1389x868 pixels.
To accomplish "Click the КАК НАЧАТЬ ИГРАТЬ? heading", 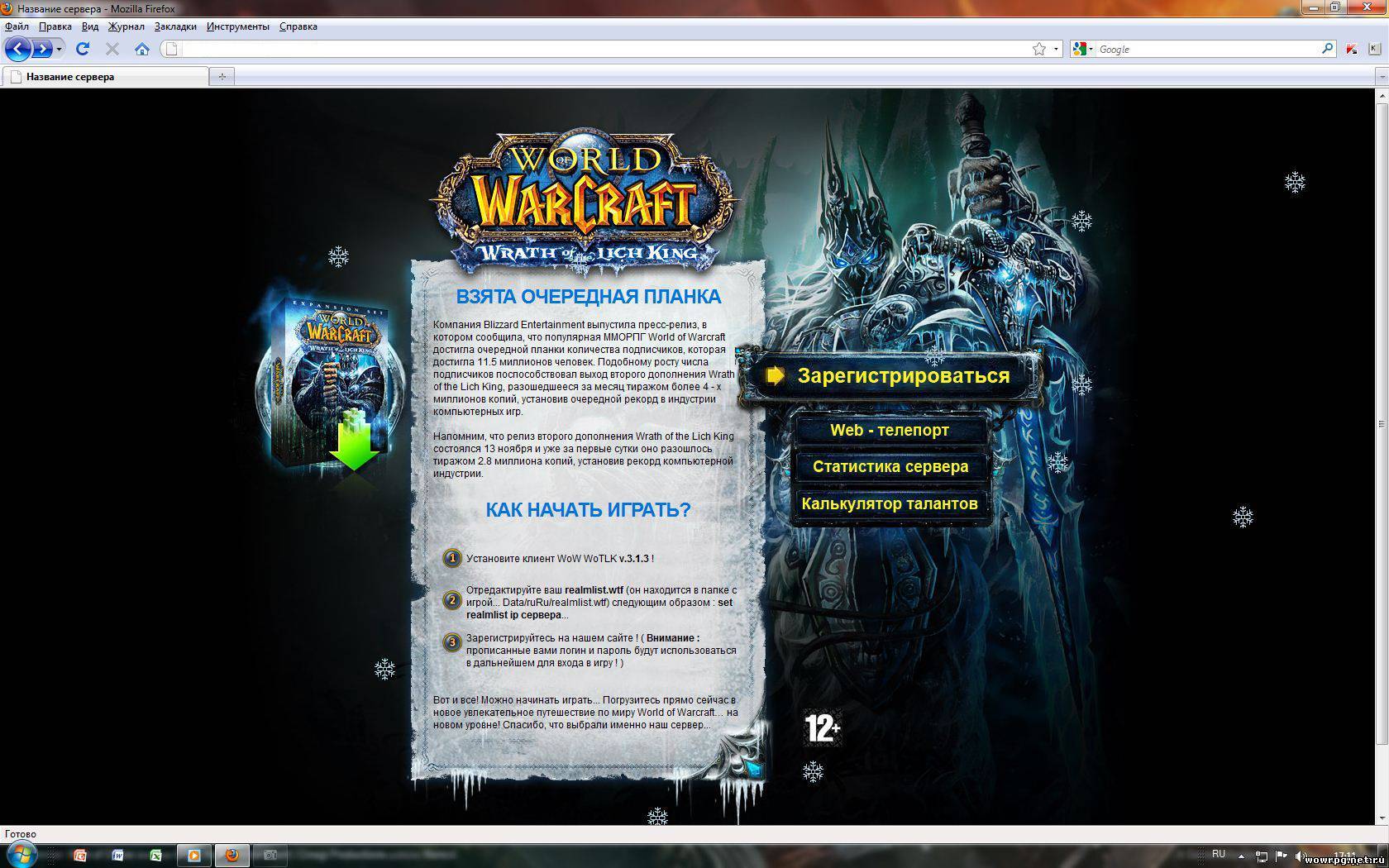I will click(x=588, y=510).
